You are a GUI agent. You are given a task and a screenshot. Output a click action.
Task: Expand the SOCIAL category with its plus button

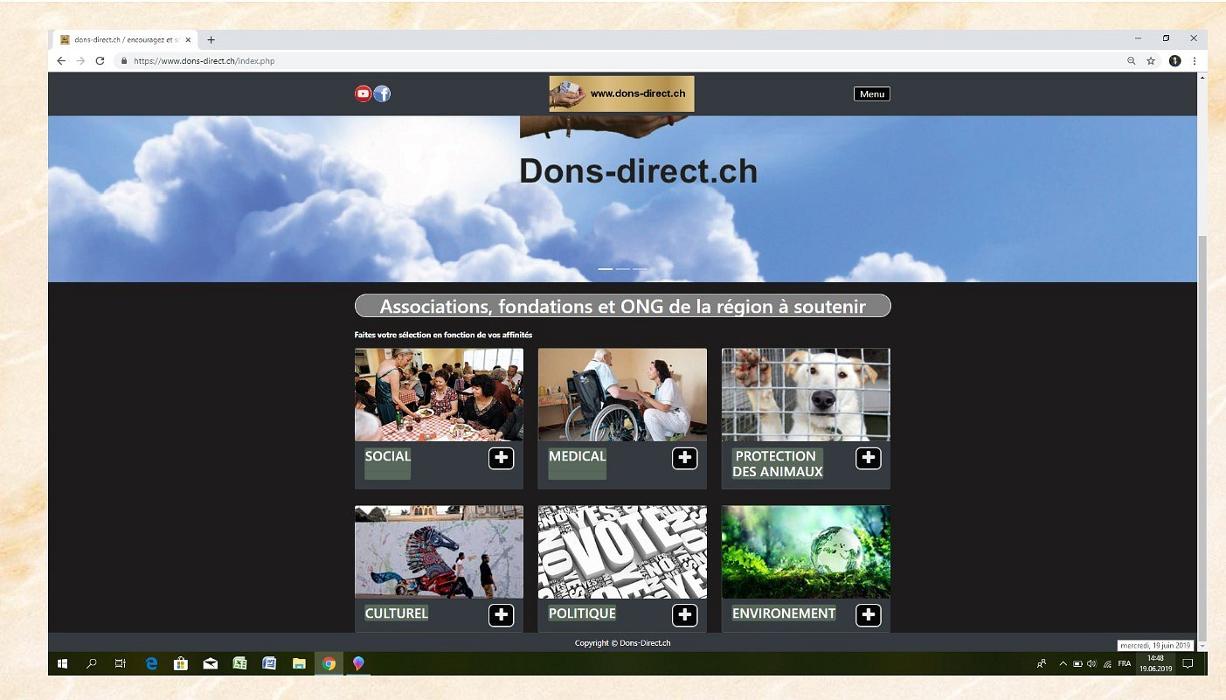pyautogui.click(x=501, y=457)
